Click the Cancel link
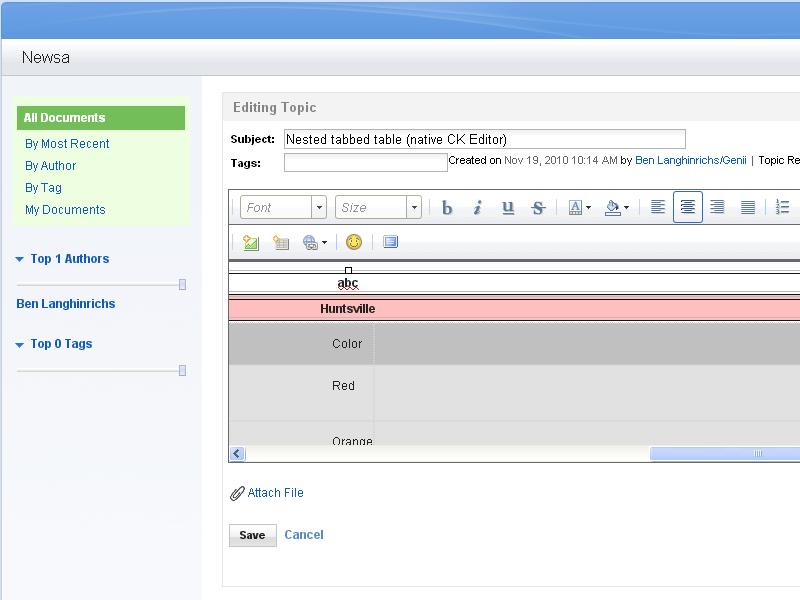800x600 pixels. tap(304, 535)
